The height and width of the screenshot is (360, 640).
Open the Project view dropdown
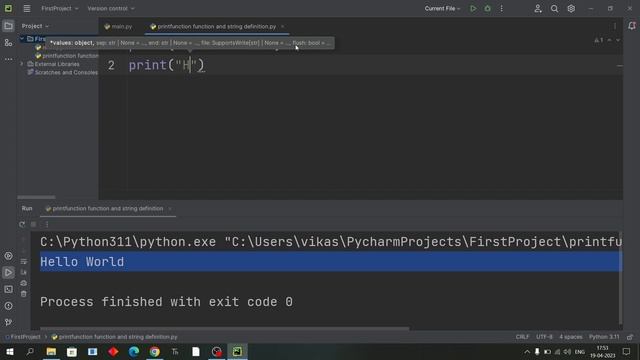point(35,26)
